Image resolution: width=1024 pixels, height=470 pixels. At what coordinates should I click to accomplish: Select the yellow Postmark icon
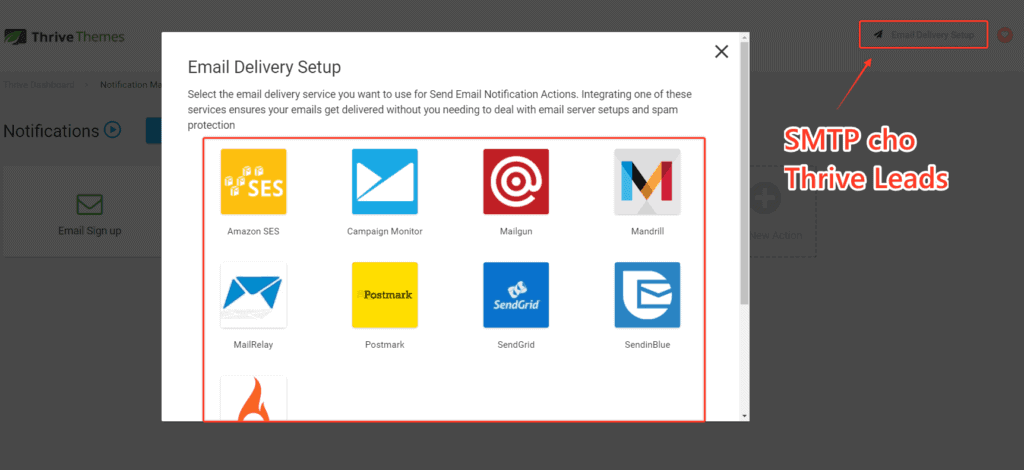[385, 295]
